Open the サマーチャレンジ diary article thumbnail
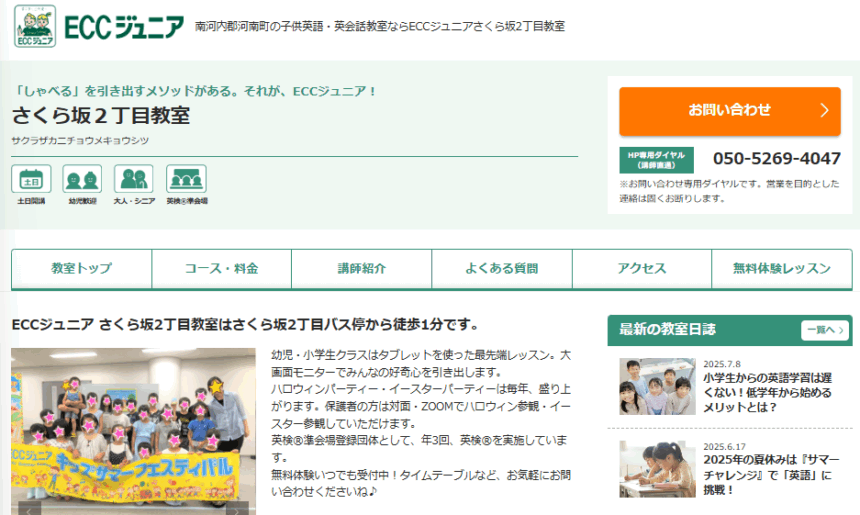This screenshot has height=515, width=860. tap(657, 469)
